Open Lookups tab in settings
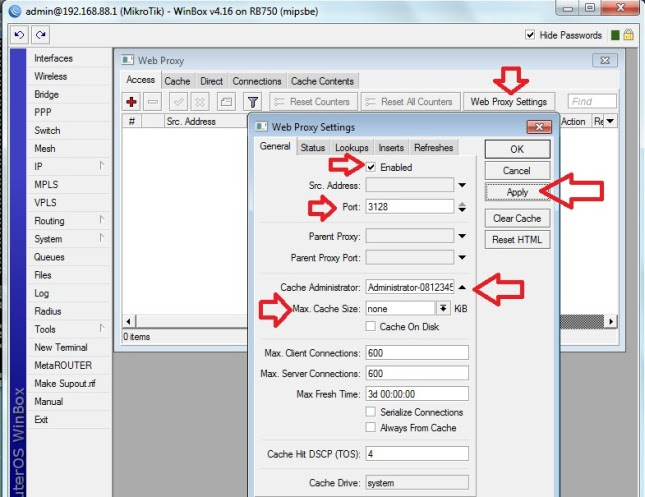 pos(352,147)
